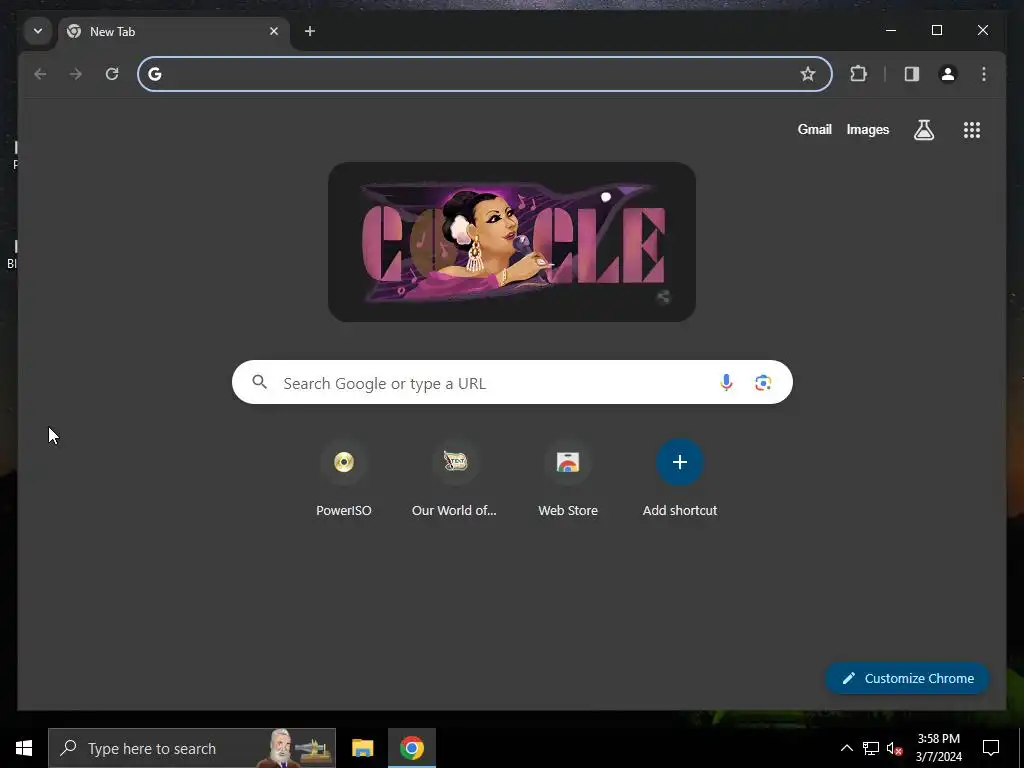
Task: Open File Explorer from the taskbar
Action: [x=362, y=748]
